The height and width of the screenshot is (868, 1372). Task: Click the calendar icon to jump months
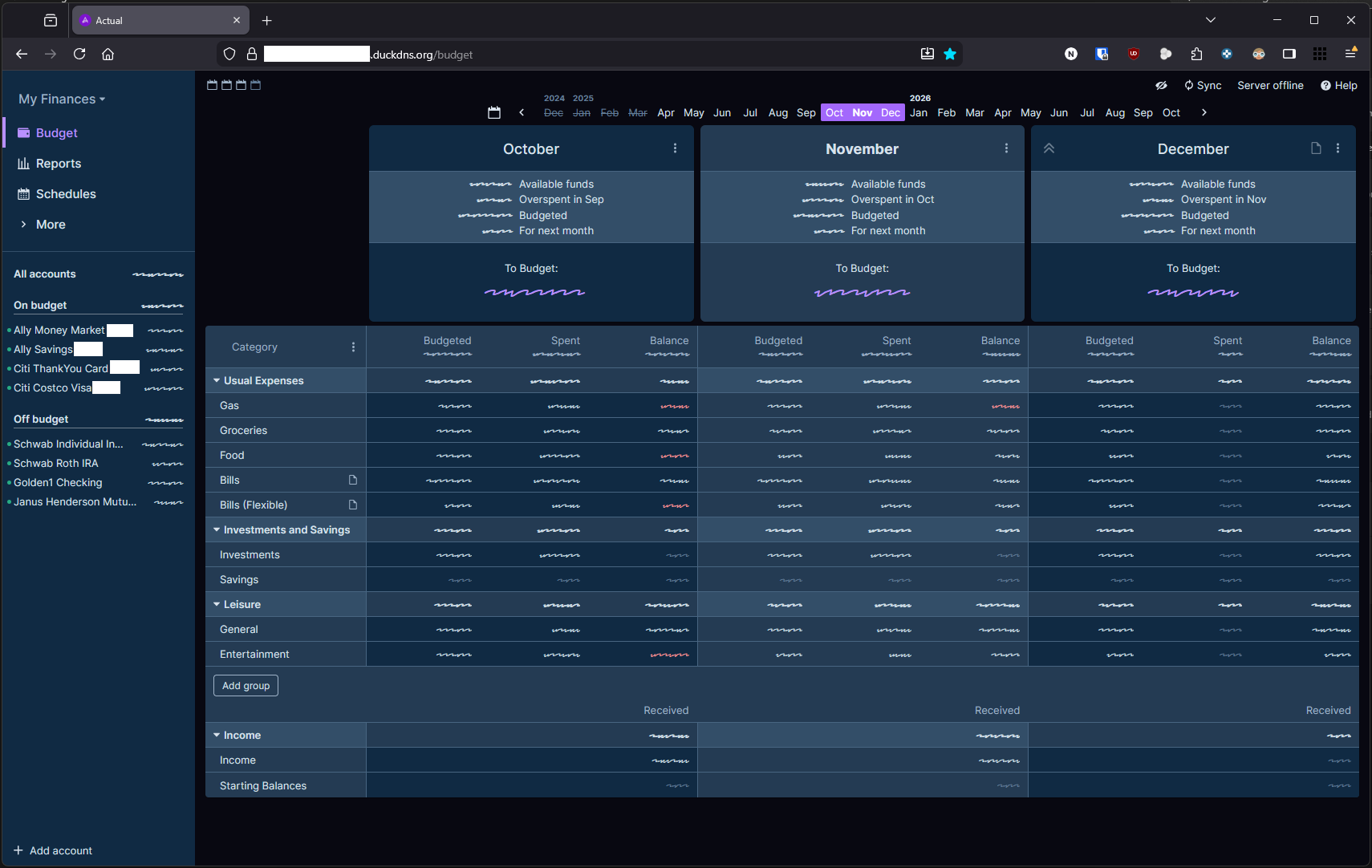[x=493, y=112]
